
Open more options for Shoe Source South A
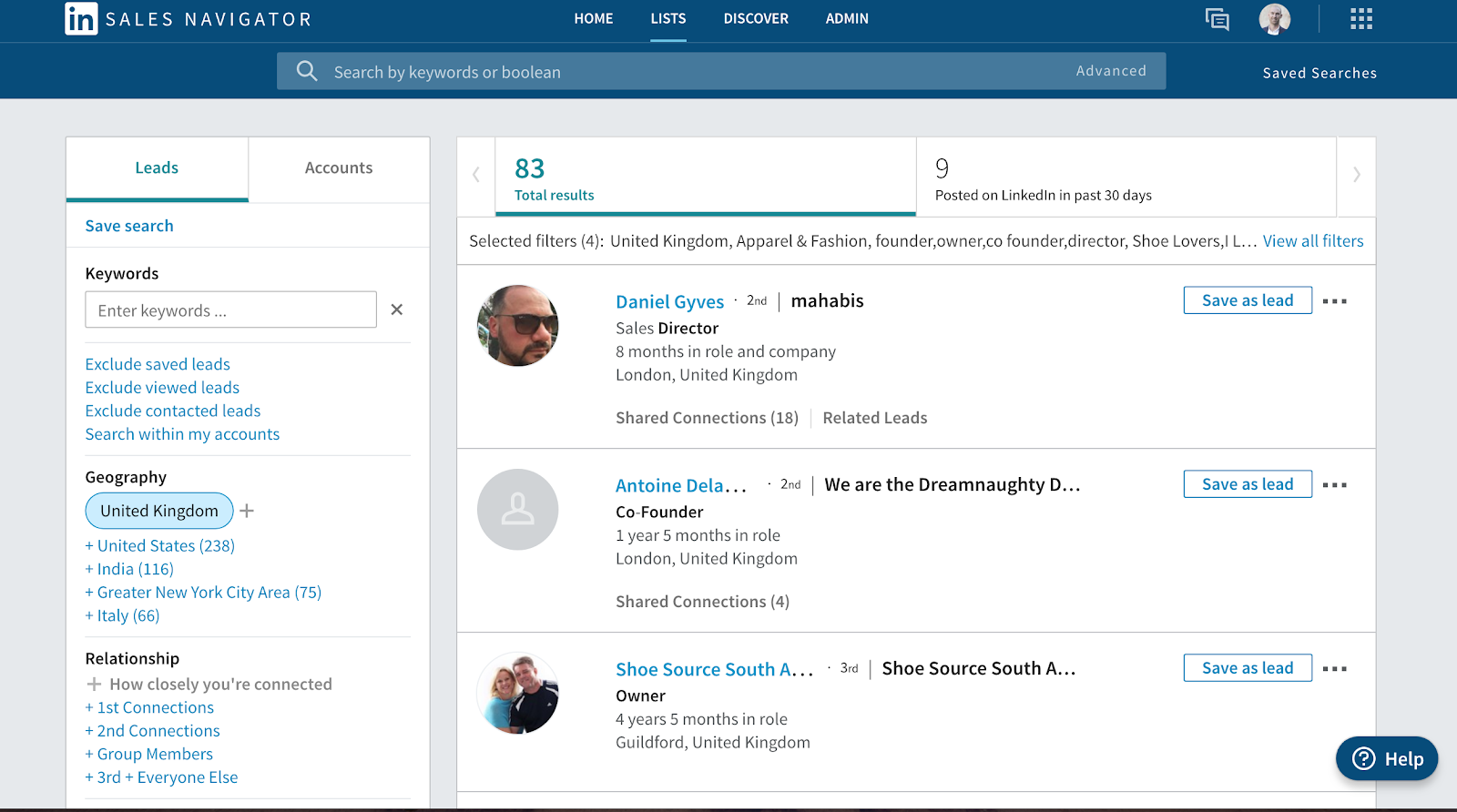tap(1334, 669)
